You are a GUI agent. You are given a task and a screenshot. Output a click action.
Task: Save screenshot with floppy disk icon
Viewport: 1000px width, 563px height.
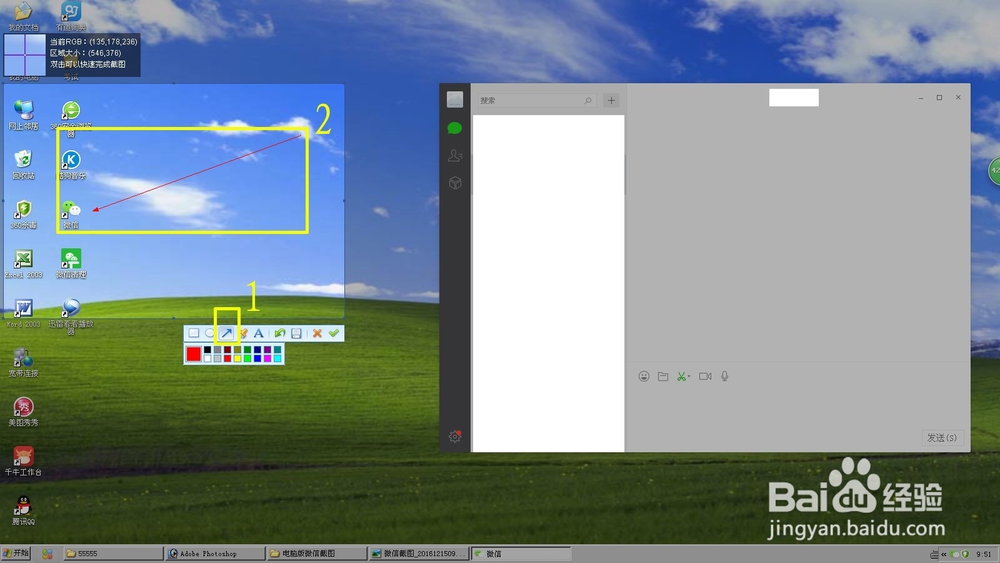[296, 333]
